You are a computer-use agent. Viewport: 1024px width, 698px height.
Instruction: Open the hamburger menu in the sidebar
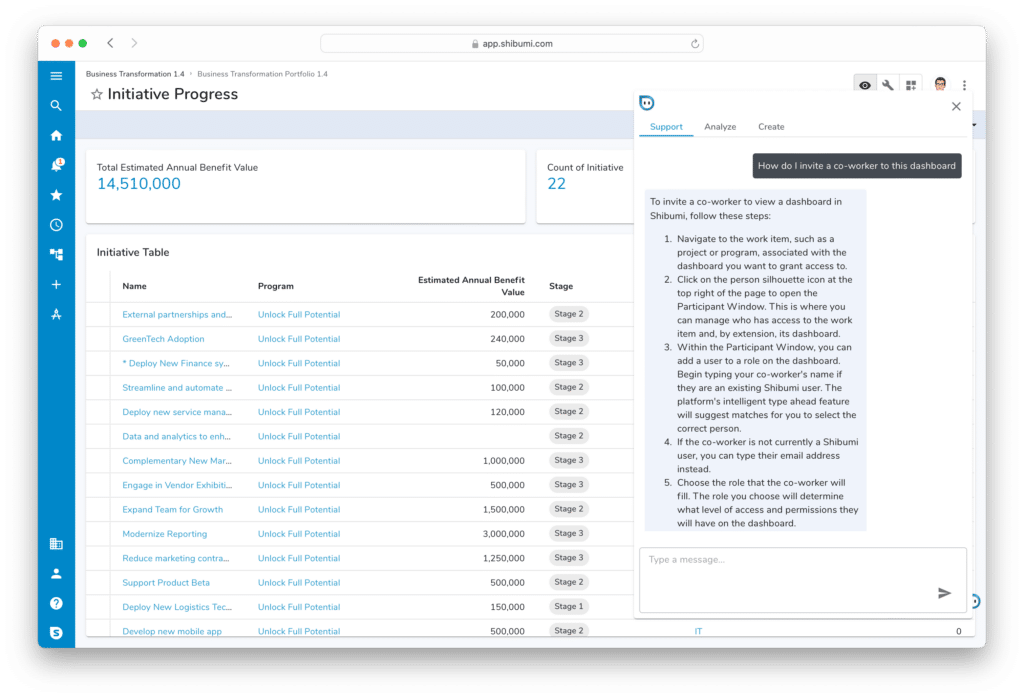(56, 76)
